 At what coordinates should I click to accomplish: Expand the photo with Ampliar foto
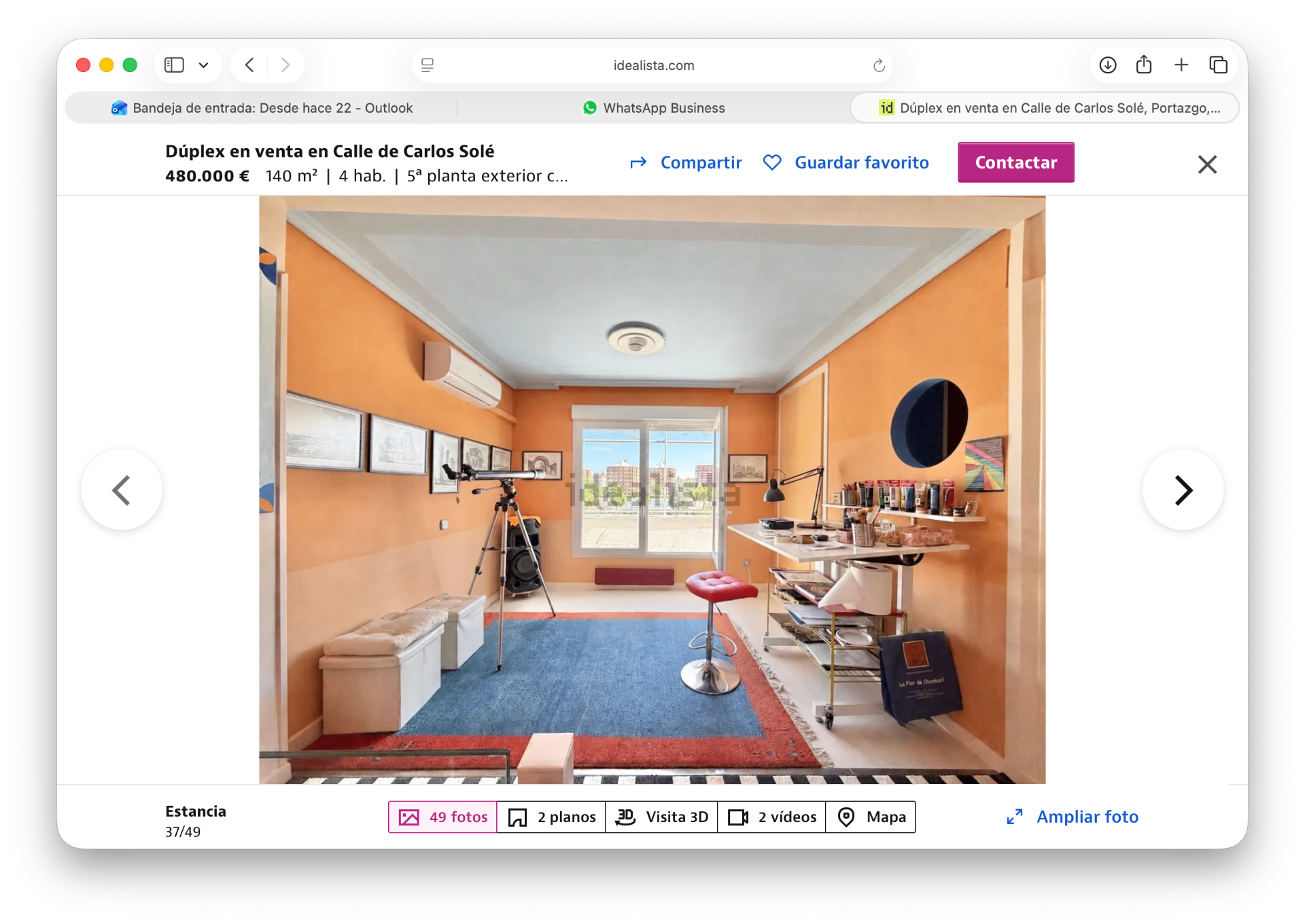(1072, 817)
